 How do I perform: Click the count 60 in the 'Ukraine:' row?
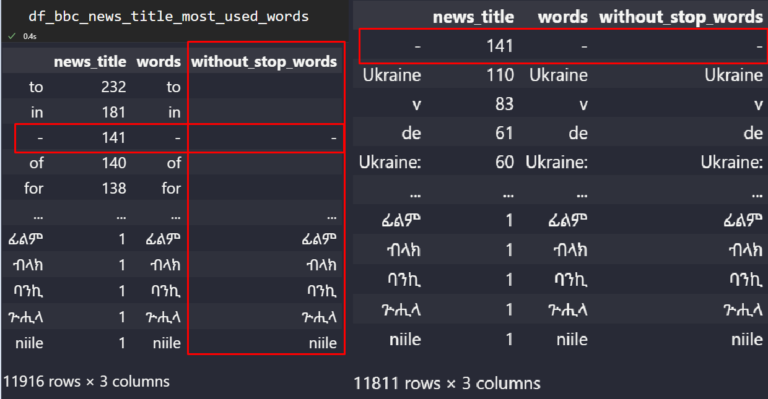pos(504,162)
